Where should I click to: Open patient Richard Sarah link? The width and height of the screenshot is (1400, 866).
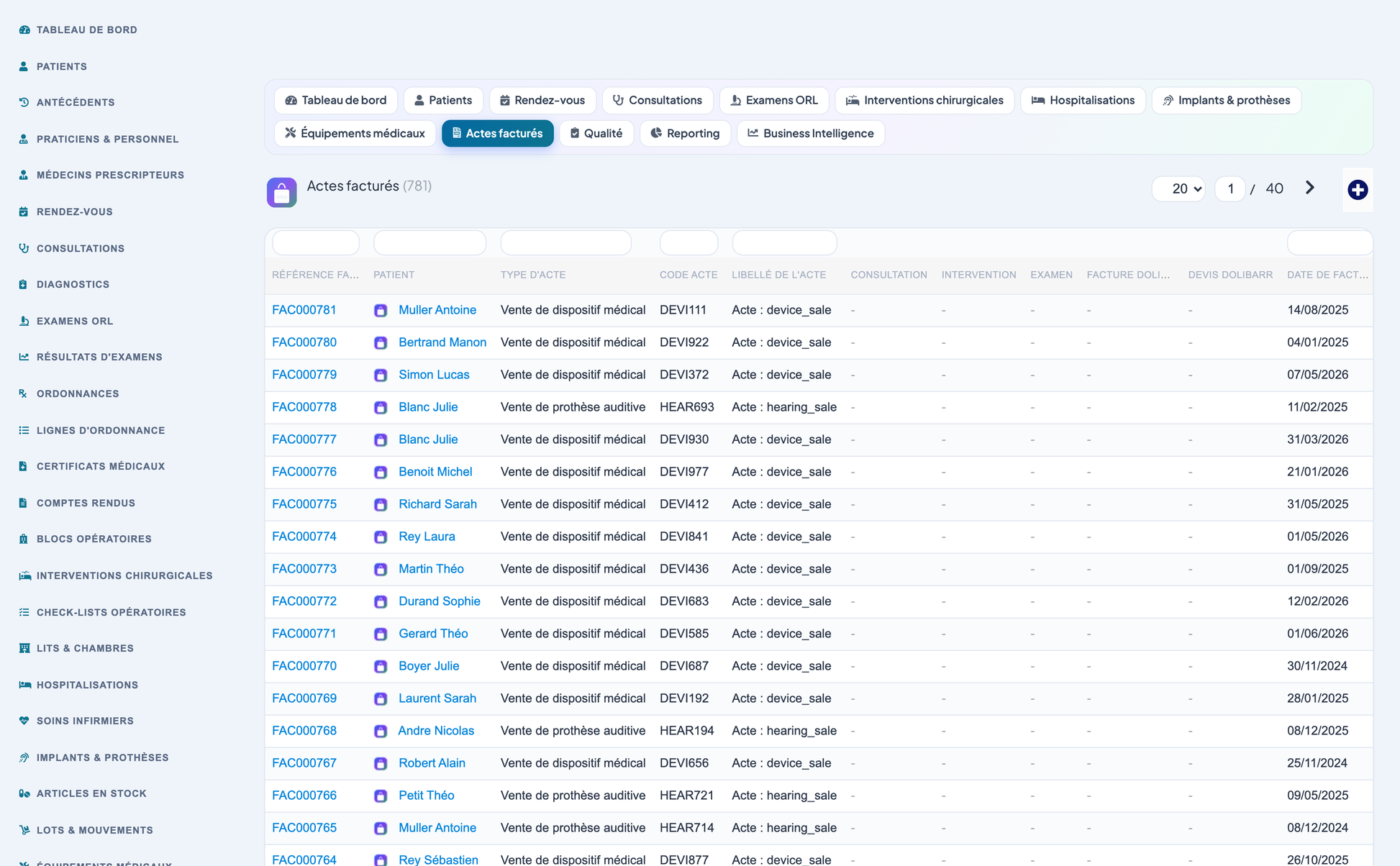(437, 504)
